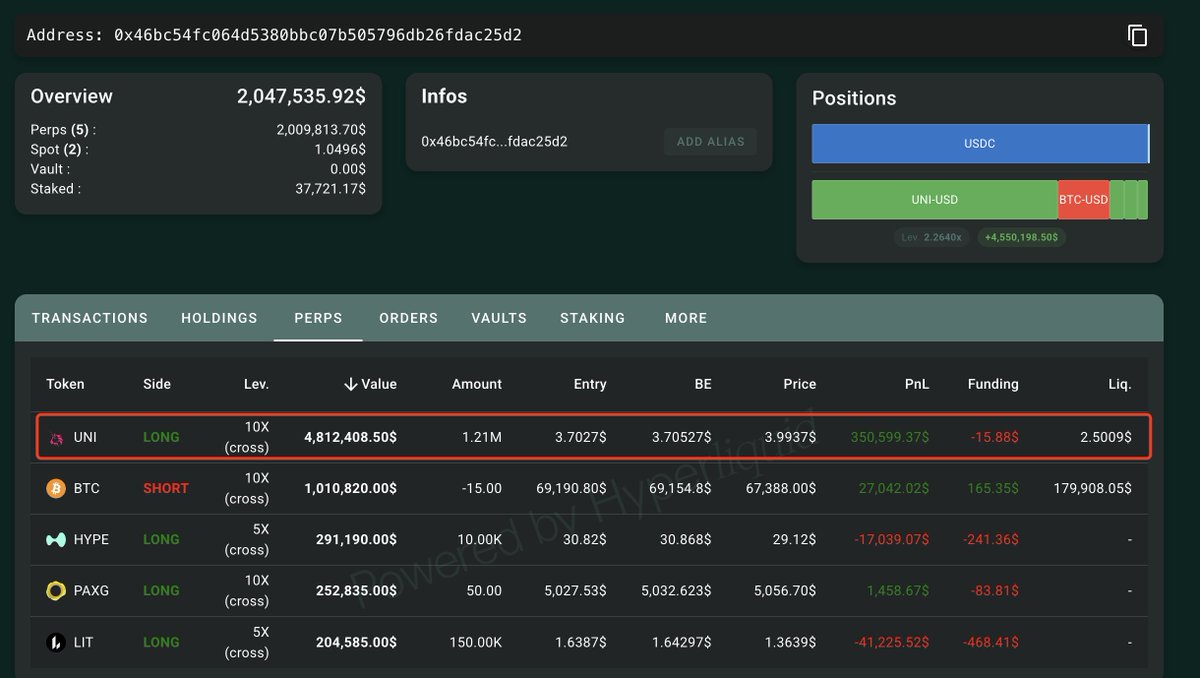The image size is (1200, 678).
Task: Expand the UNI-USD green position bar
Action: tap(935, 199)
